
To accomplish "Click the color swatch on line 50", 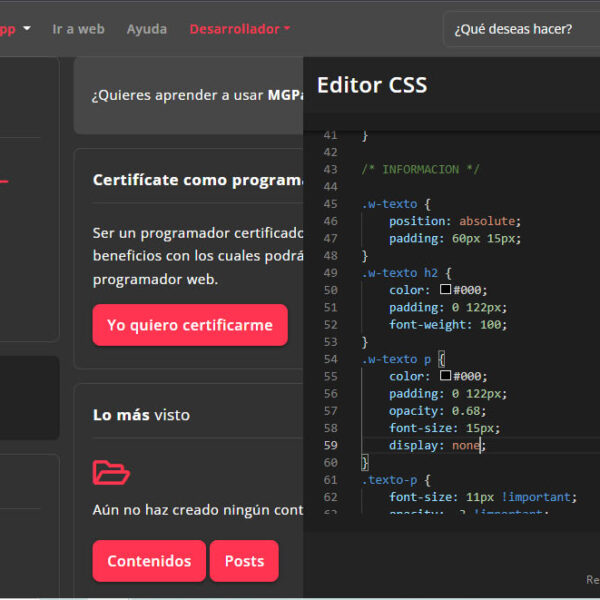I will (445, 289).
